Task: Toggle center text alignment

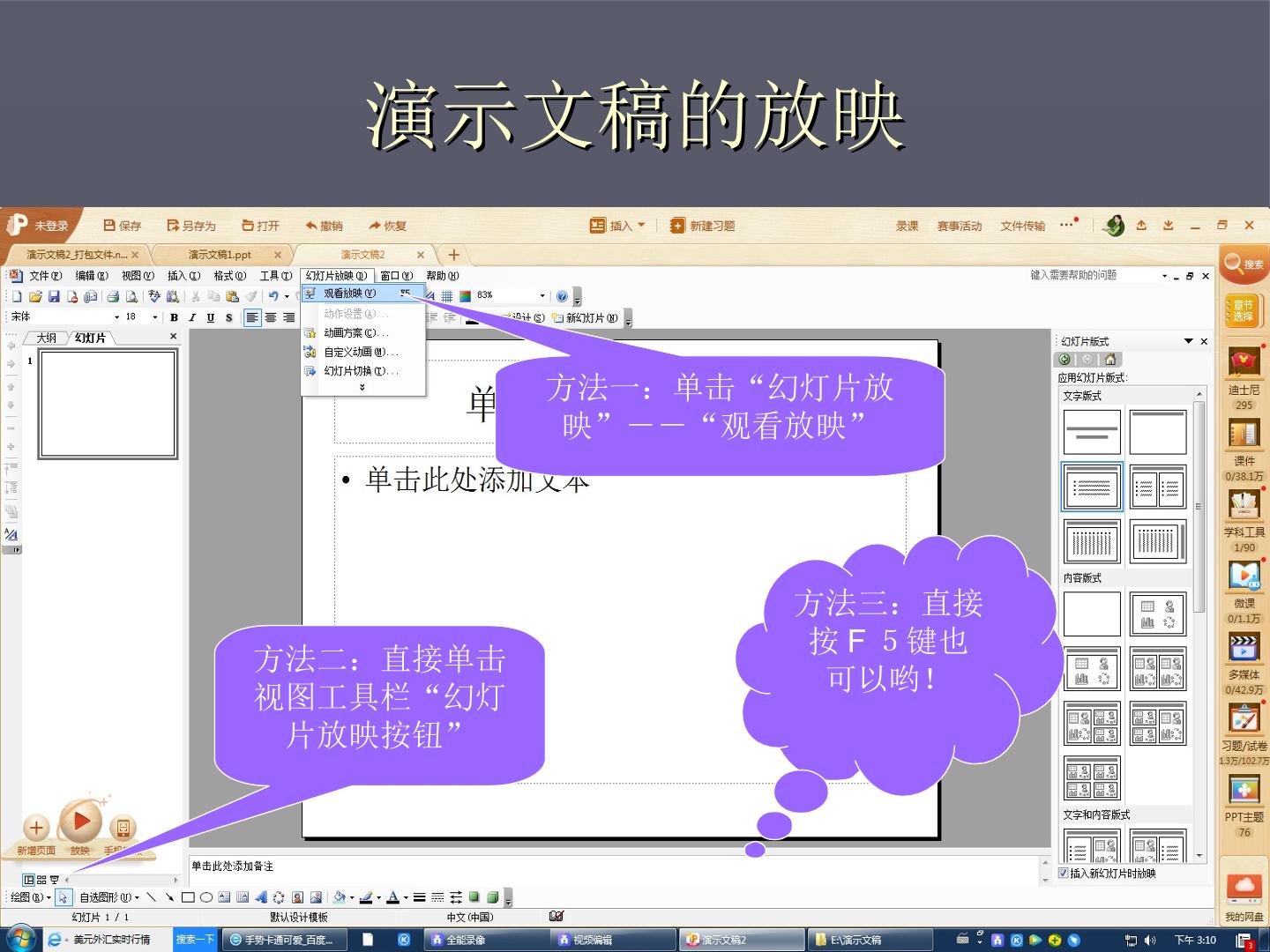Action: 271,317
